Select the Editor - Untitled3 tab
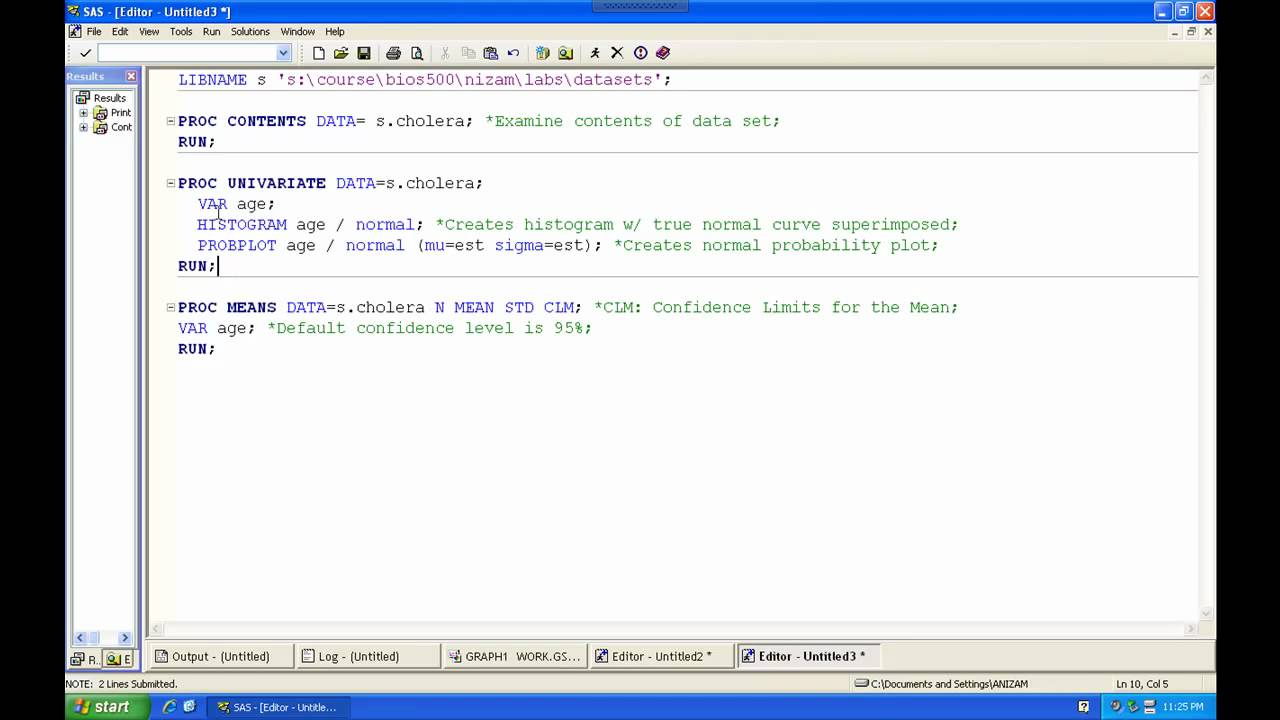This screenshot has height=720, width=1280. point(808,656)
